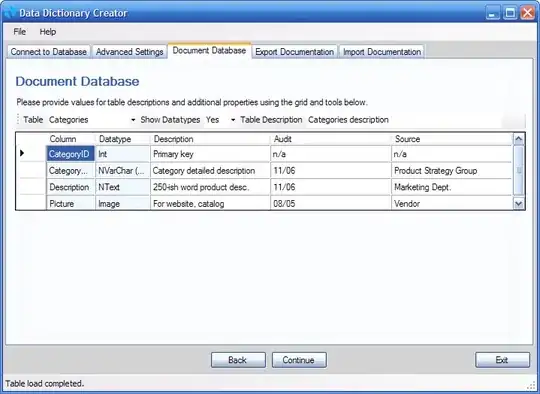Switch to the Connect to Database tab
Viewport: 540px width, 394px height.
click(49, 52)
